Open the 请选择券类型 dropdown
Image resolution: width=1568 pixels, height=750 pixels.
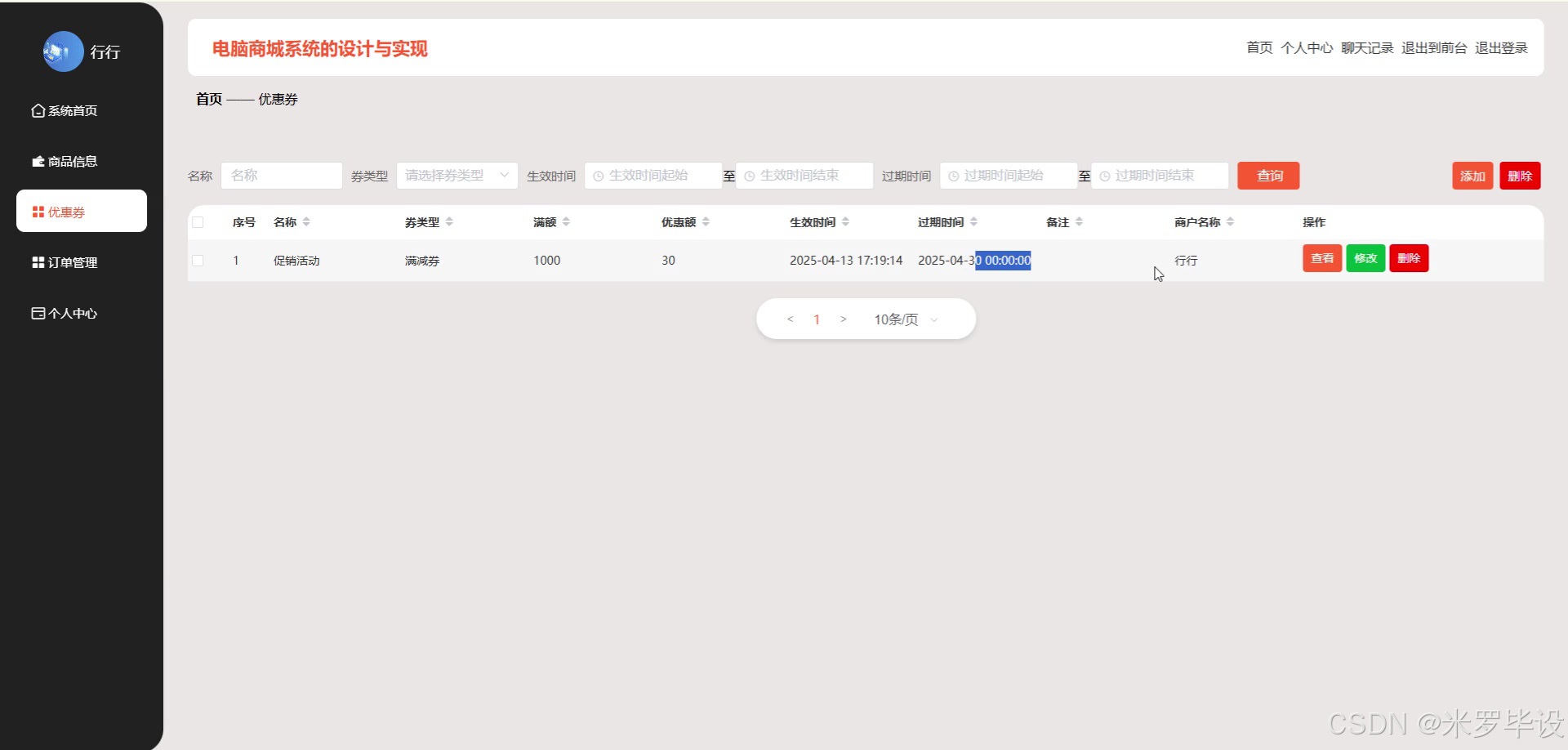[457, 176]
